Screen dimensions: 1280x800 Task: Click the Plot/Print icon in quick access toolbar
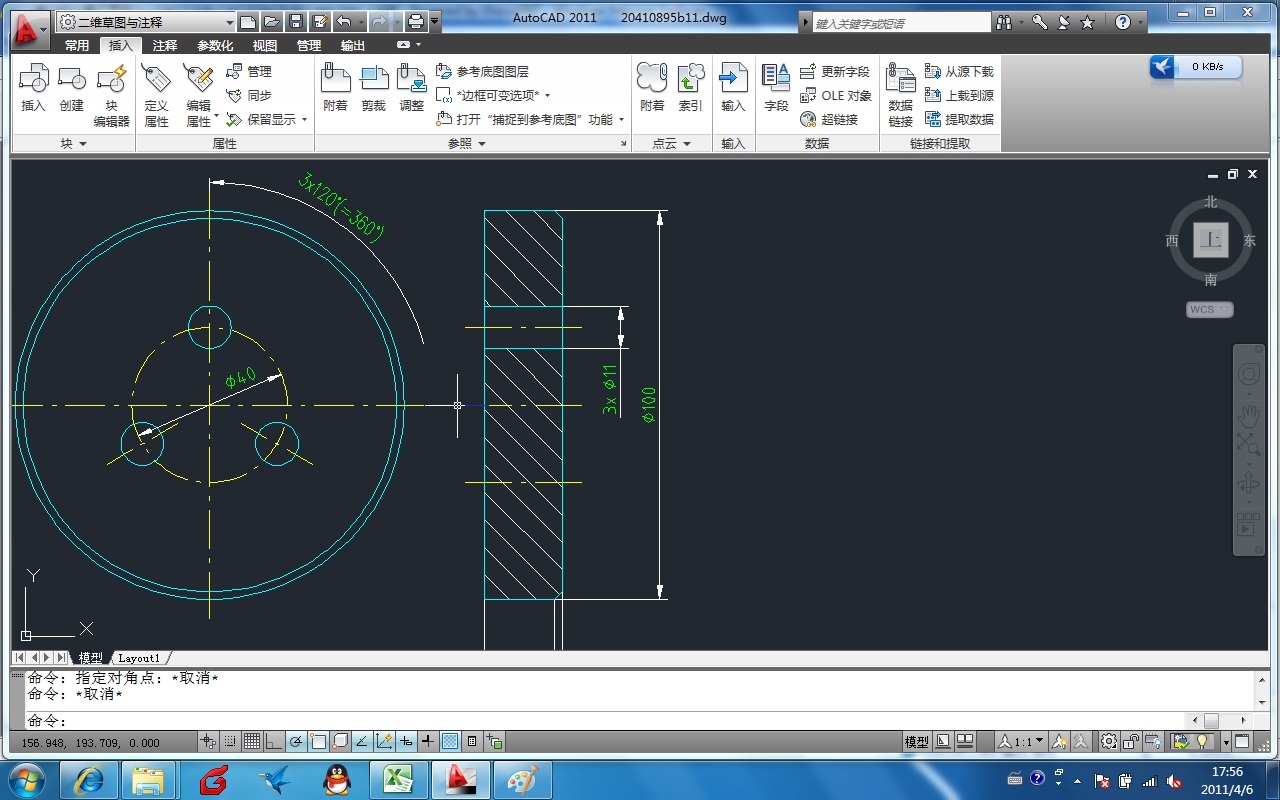(415, 21)
